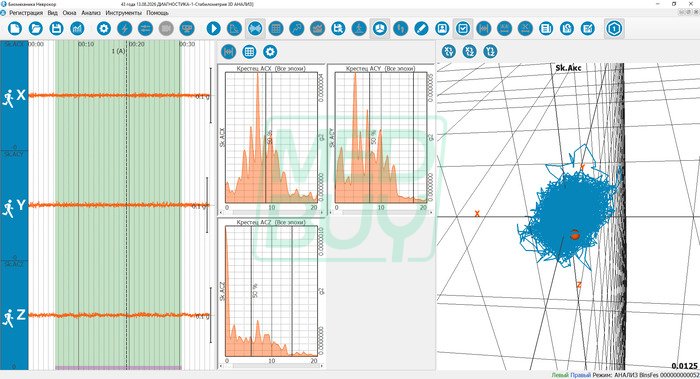Image resolution: width=700 pixels, height=379 pixels.
Task: Click the arrow trend chart toolbar icon
Action: pos(296,29)
